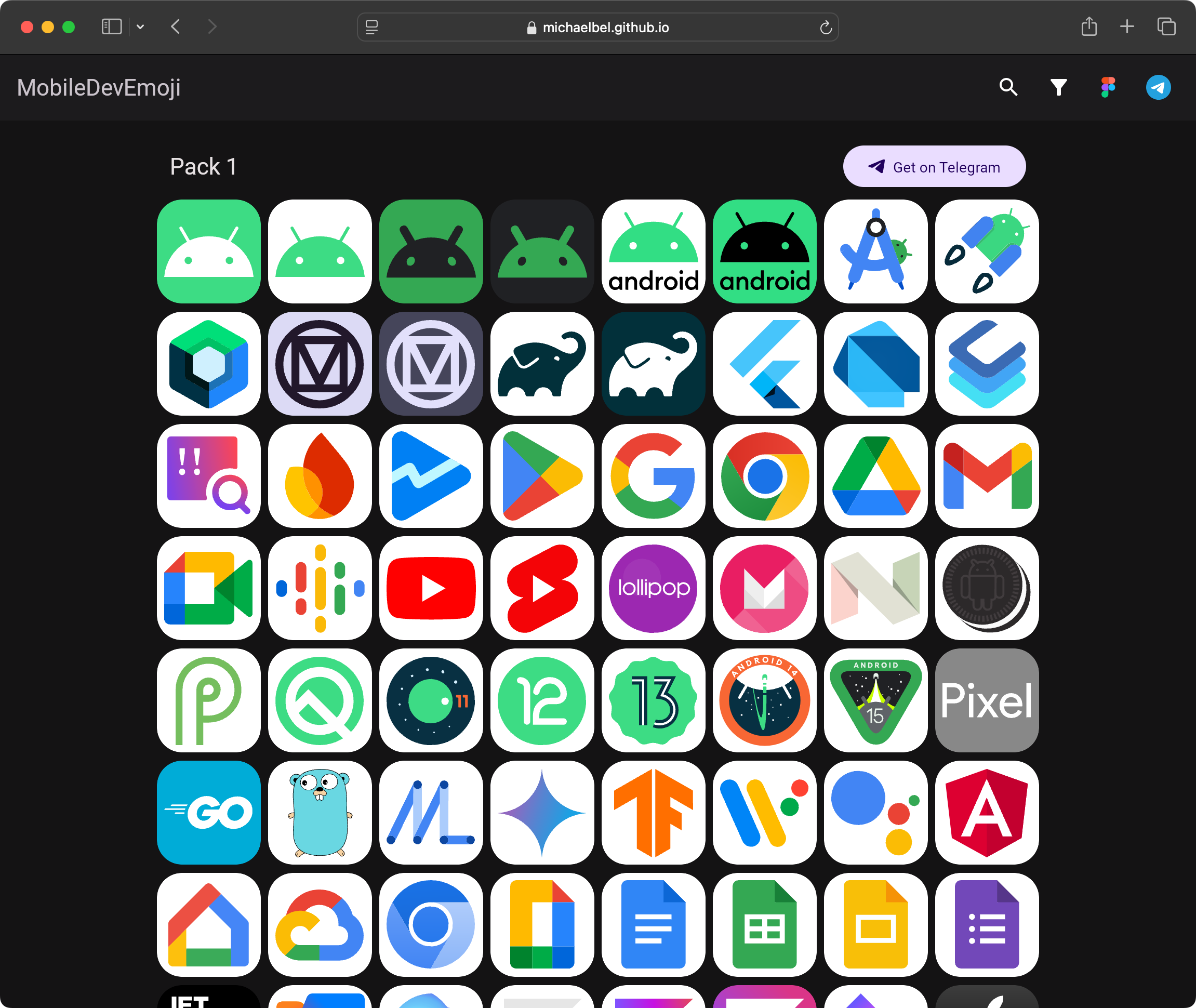Select the Android Pie P emoji
1196x1008 pixels.
208,700
